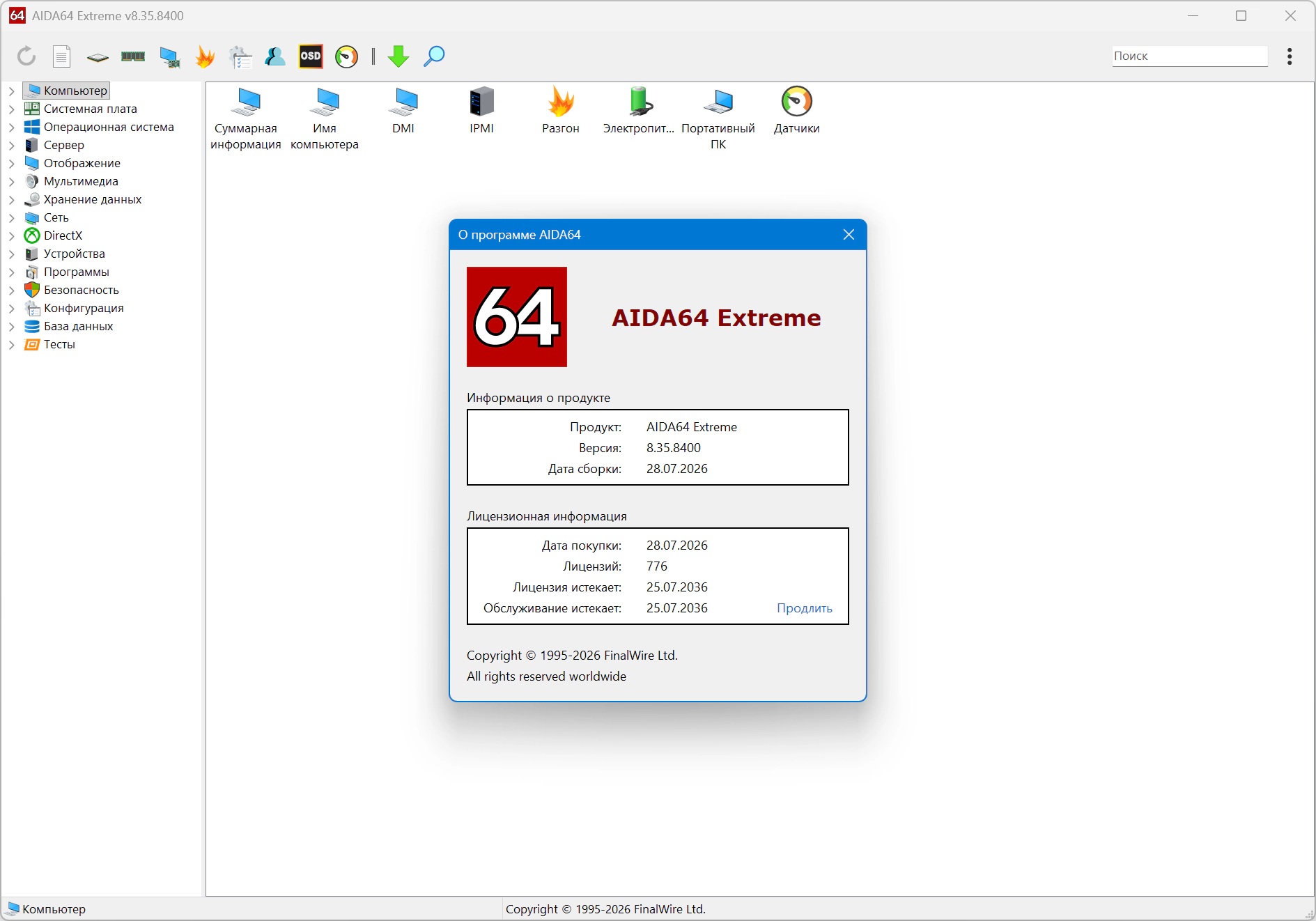
Task: Expand the Компьютер tree node
Action: [12, 91]
